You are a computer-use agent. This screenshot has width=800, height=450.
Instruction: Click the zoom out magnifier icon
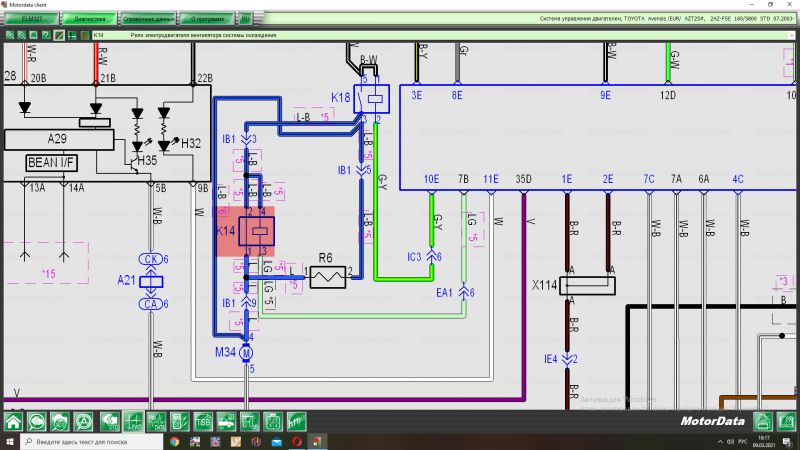[22, 35]
